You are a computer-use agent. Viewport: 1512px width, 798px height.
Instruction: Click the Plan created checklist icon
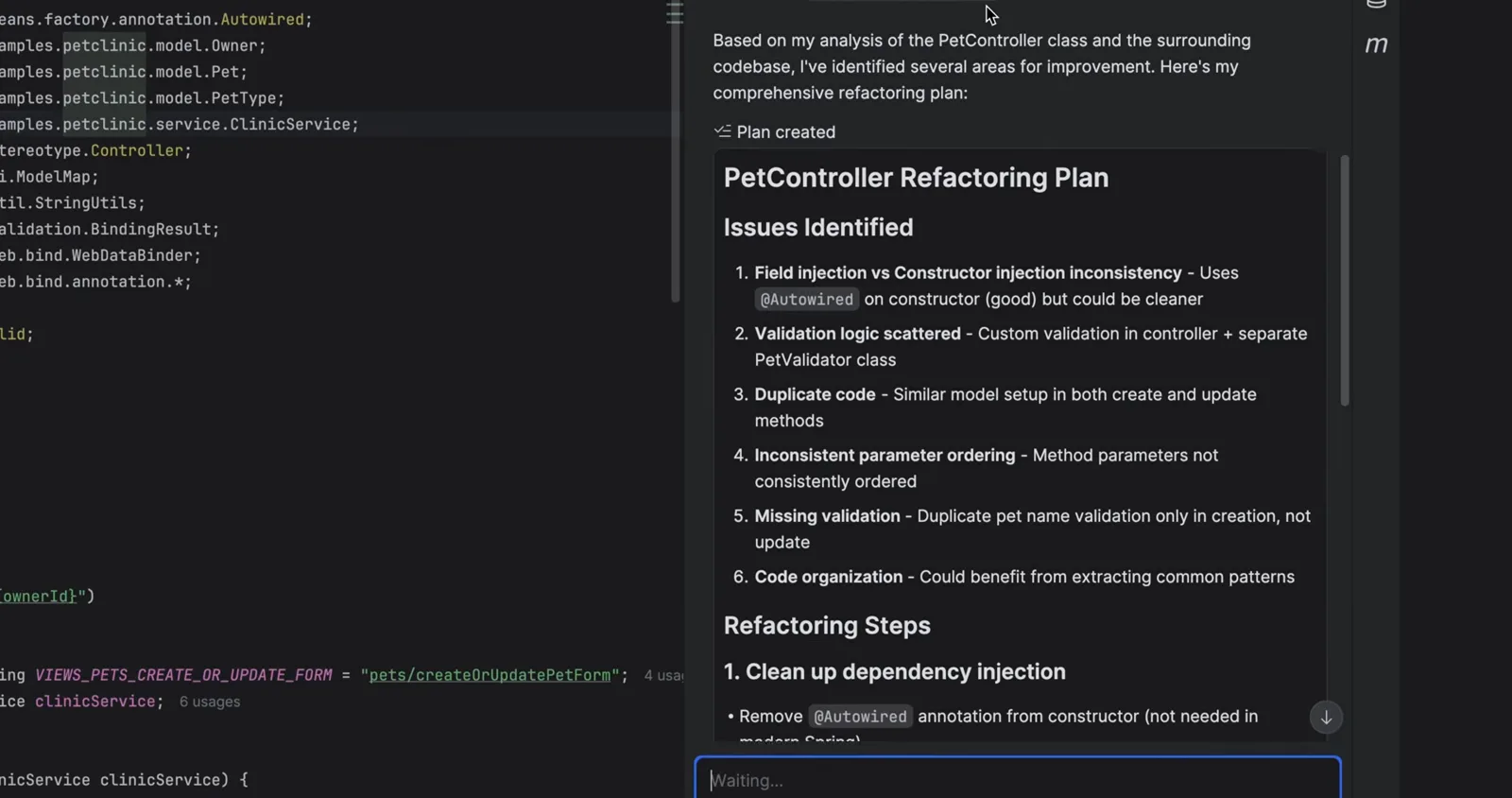pos(722,131)
